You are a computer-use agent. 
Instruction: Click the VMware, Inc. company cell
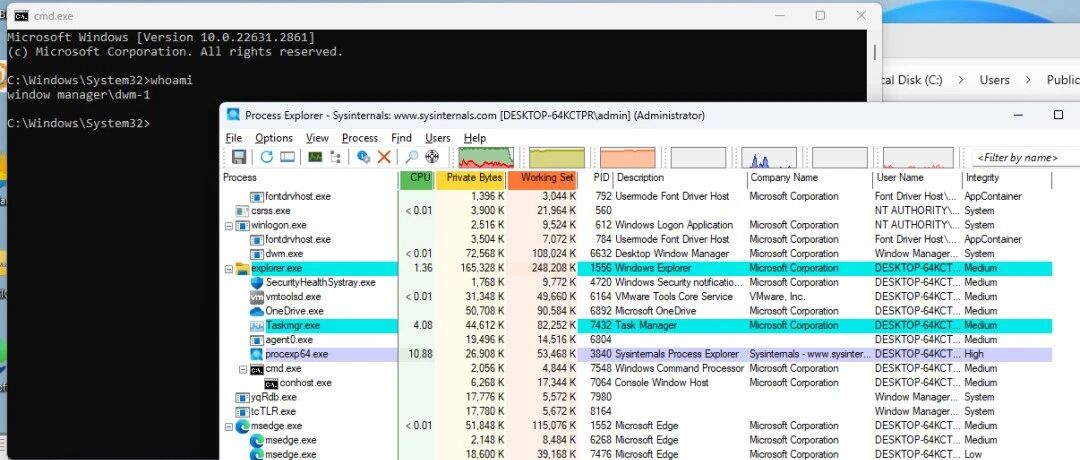777,297
